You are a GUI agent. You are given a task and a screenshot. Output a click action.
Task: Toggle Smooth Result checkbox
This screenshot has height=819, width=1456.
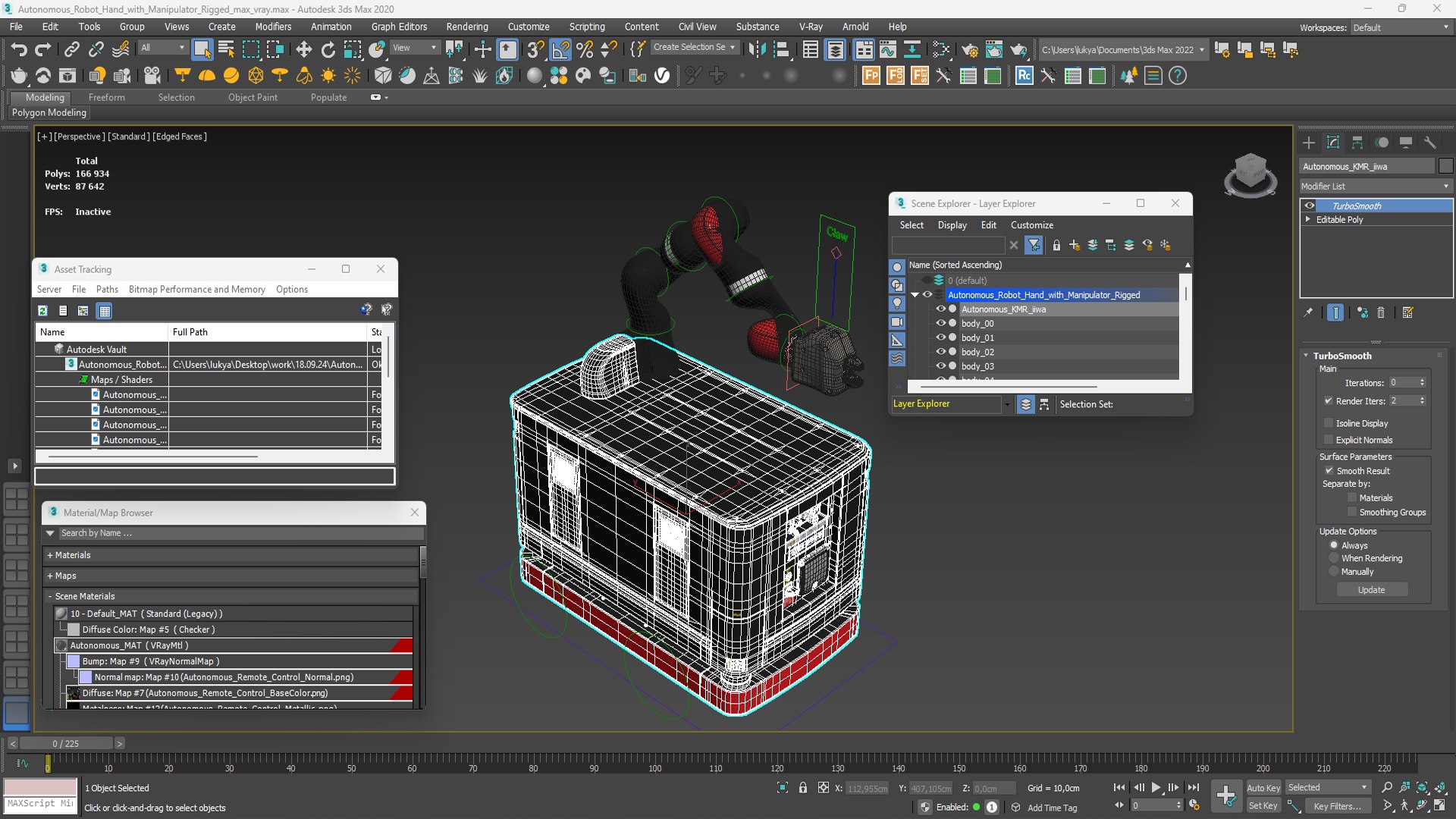pos(1329,471)
